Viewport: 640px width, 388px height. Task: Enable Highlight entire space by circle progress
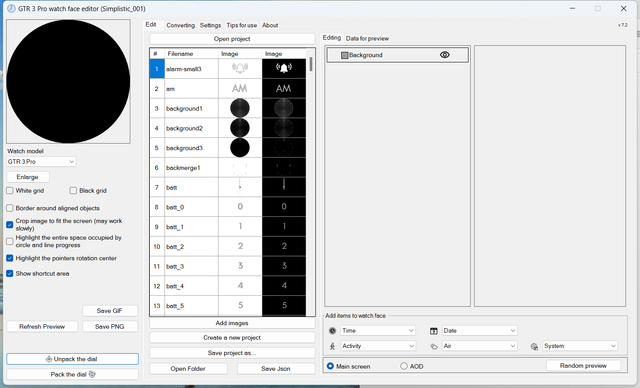pos(10,241)
